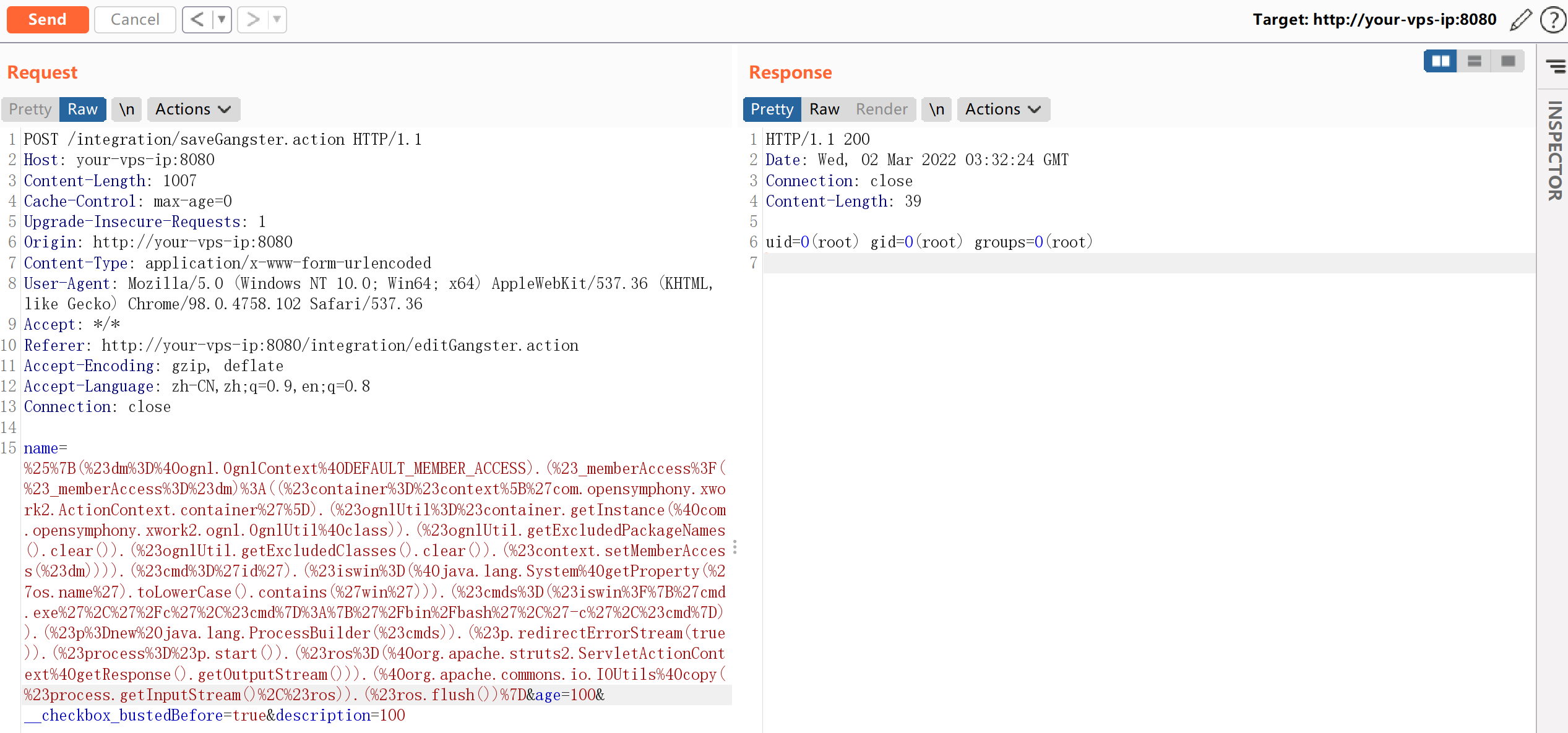1568x733 pixels.
Task: Expand the INSPECTOR side panel
Action: [x=1554, y=152]
